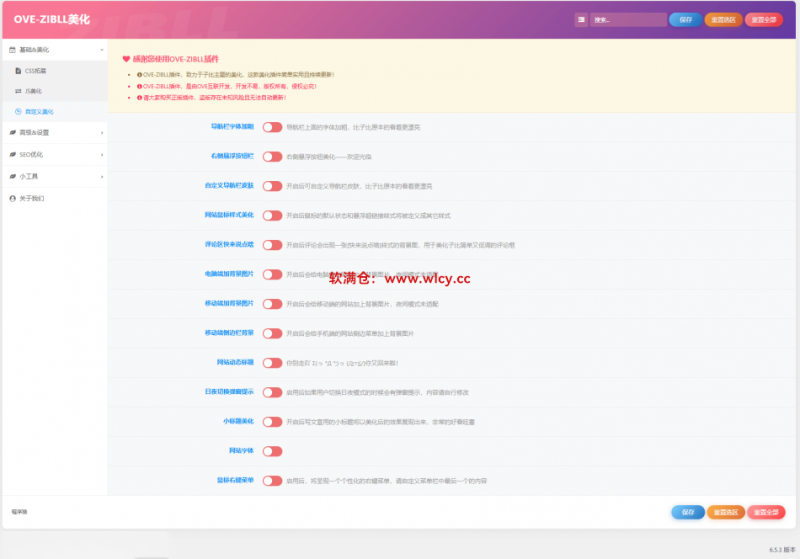Click the CSS拓展 file icon
This screenshot has width=800, height=559.
click(19, 71)
